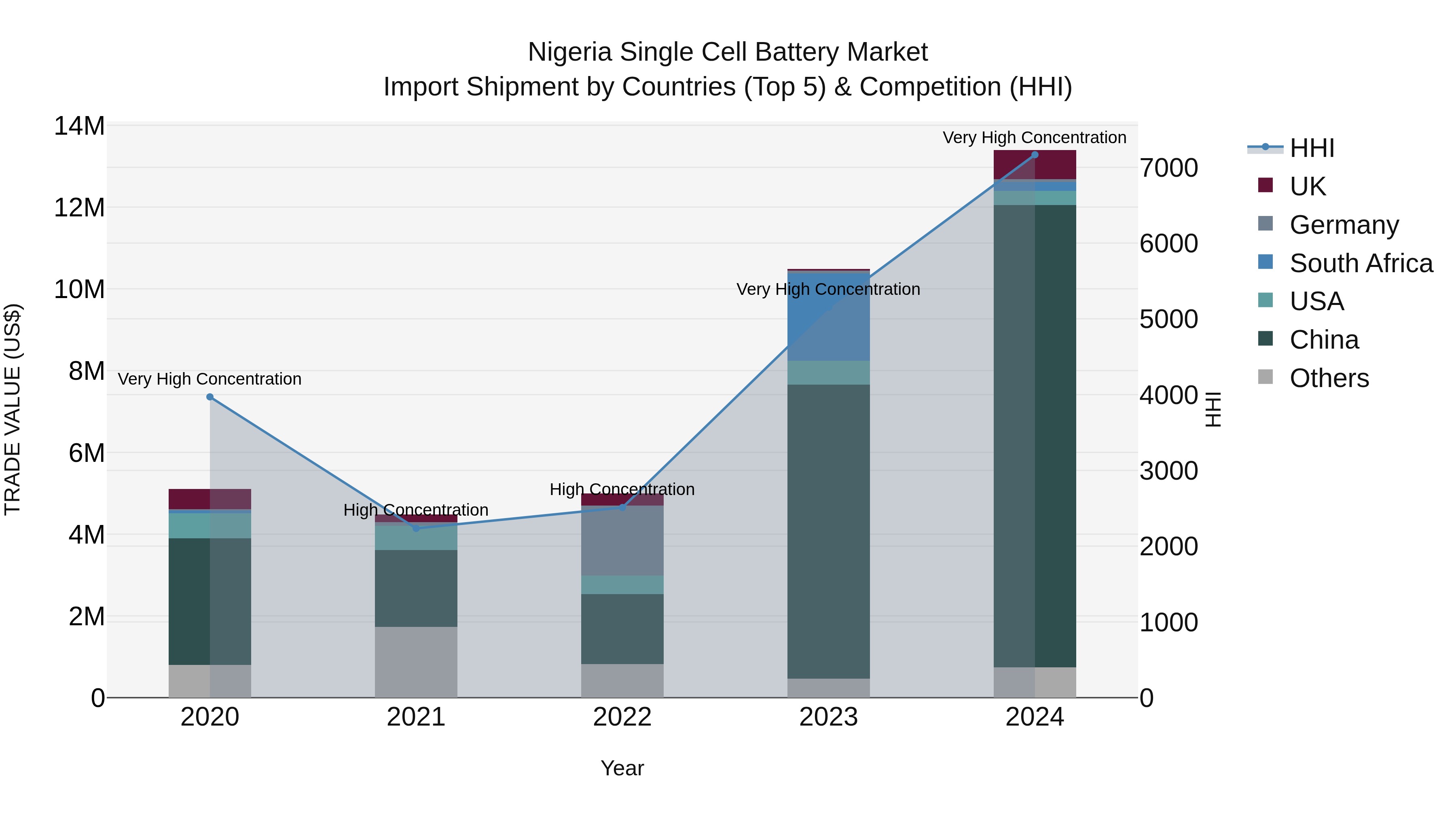
Task: Click the 2023 Very High Concentration annotation
Action: coord(829,289)
